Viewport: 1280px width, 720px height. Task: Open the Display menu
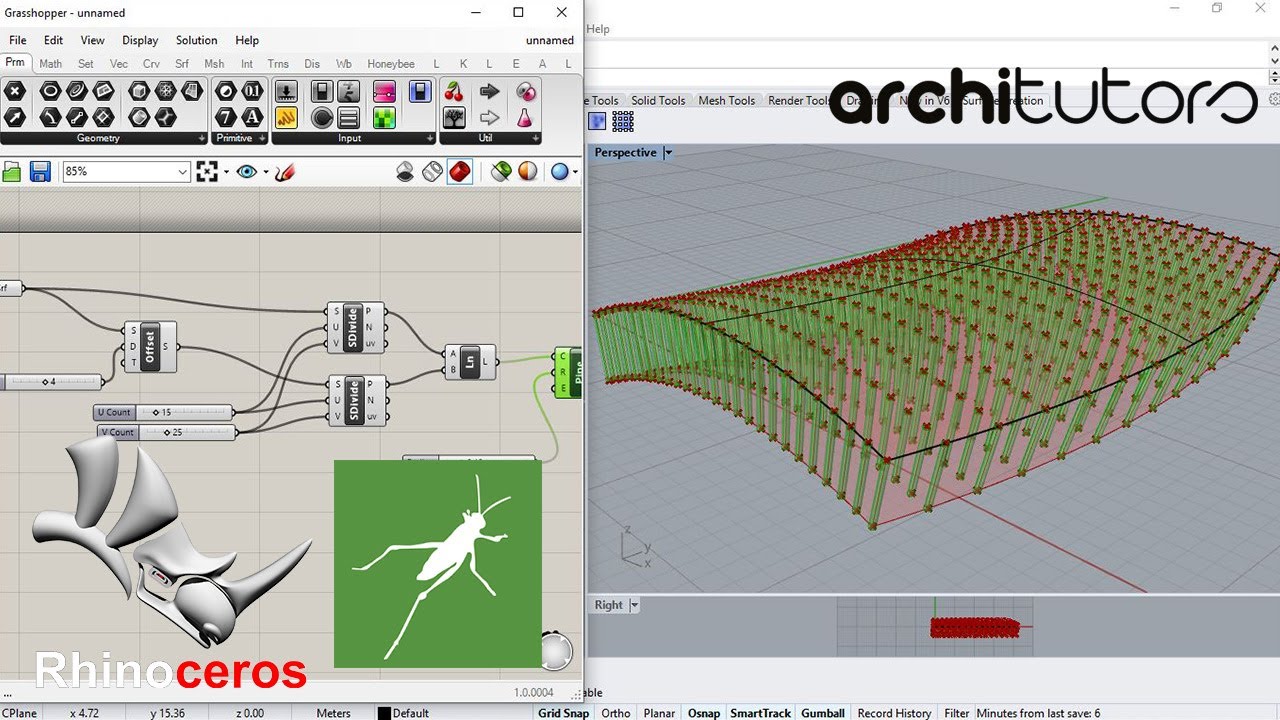tap(140, 40)
